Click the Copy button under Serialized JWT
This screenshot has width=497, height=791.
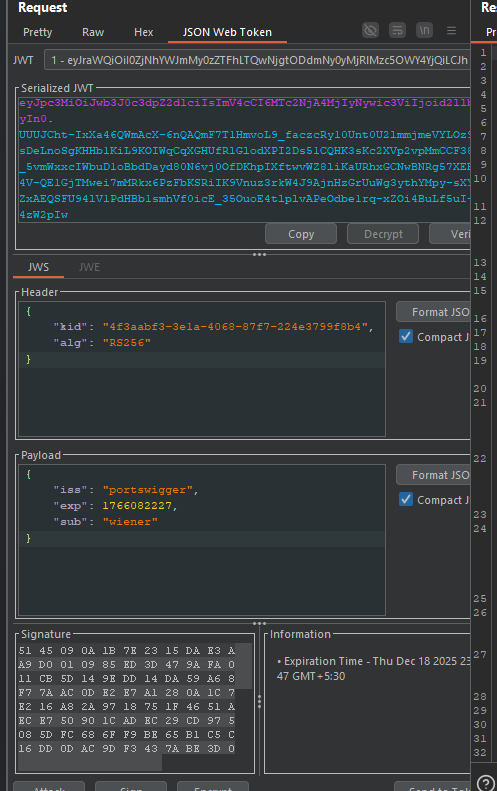tap(301, 234)
